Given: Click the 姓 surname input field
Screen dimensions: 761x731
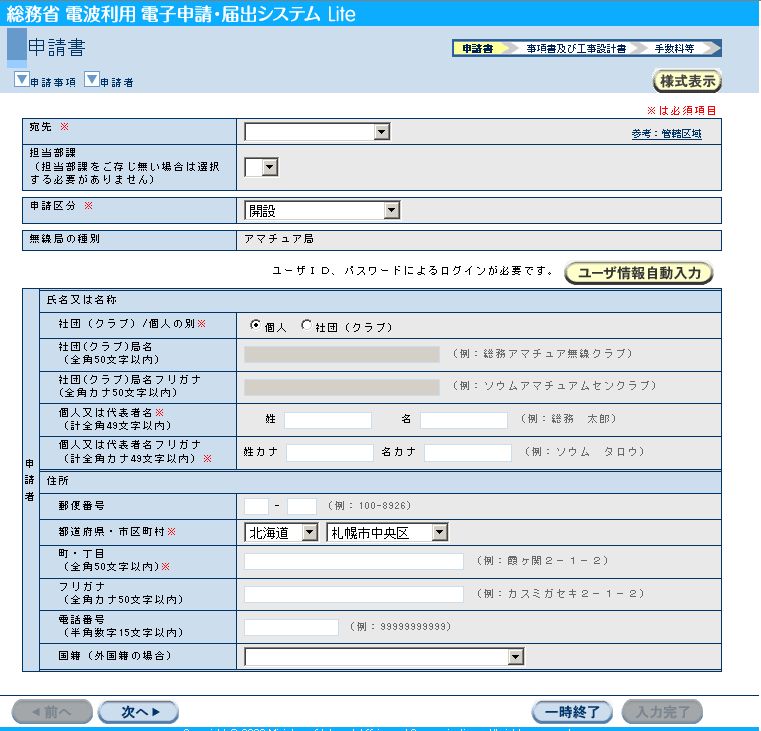Looking at the screenshot, I should (327, 420).
